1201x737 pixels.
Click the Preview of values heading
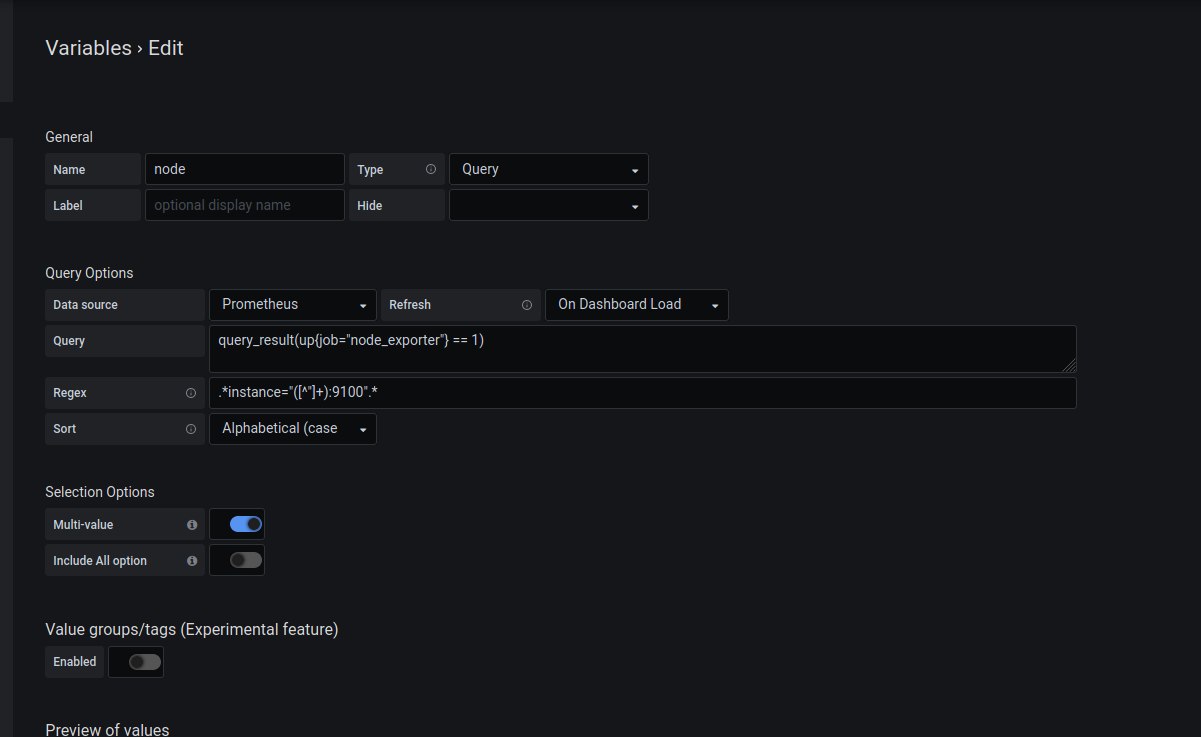pos(108,729)
